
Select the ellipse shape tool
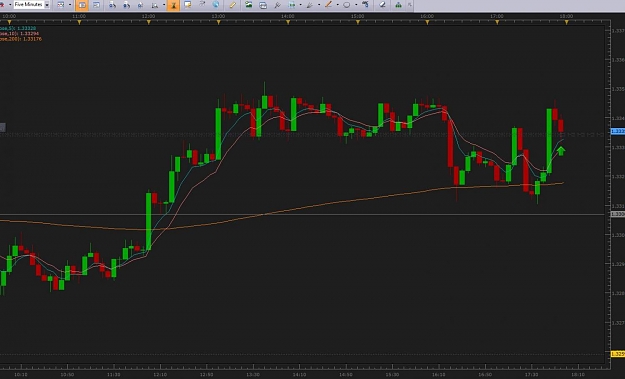tap(347, 5)
